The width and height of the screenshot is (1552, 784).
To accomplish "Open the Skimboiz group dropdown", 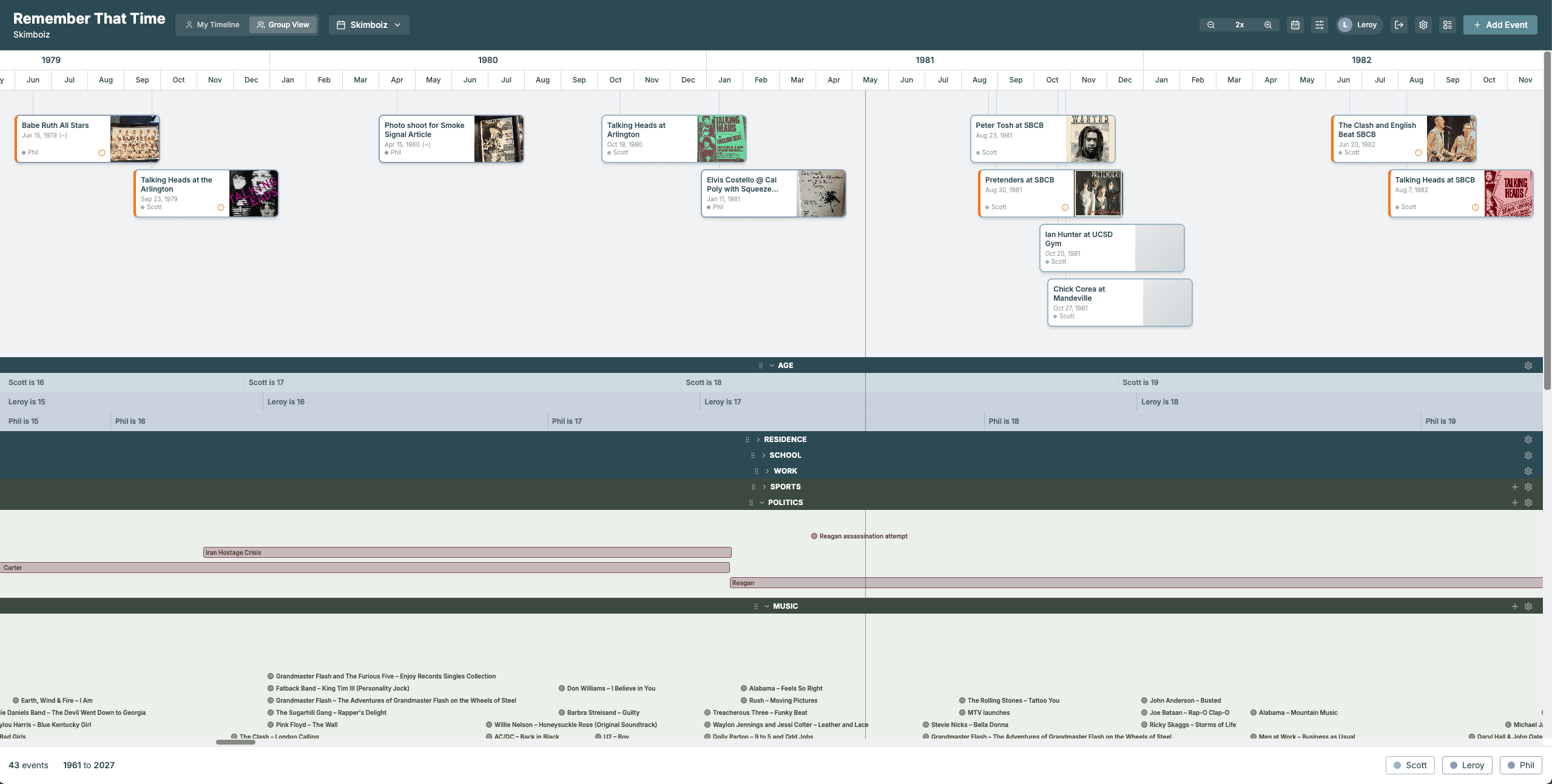I will click(368, 24).
